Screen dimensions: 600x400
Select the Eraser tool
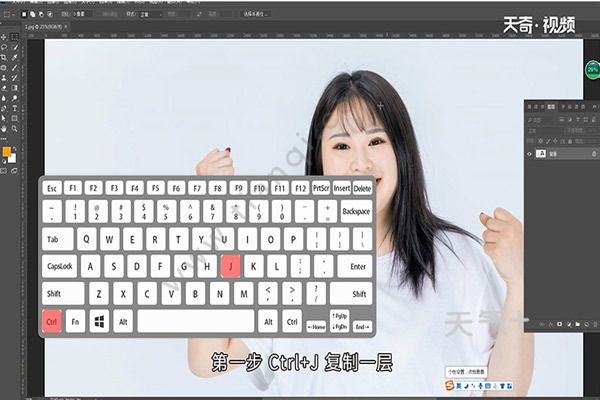coord(4,88)
